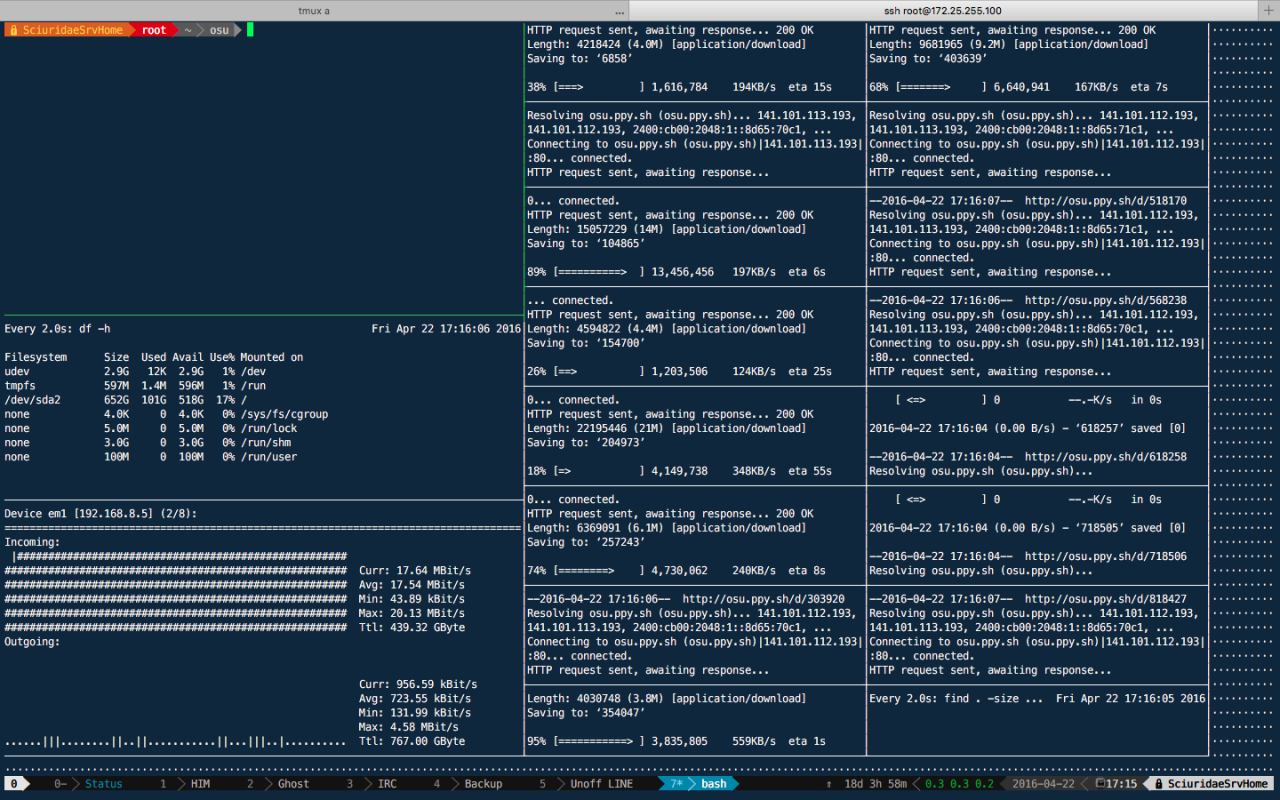
Task: Click the green cursor block at the shell prompt
Action: click(x=250, y=30)
